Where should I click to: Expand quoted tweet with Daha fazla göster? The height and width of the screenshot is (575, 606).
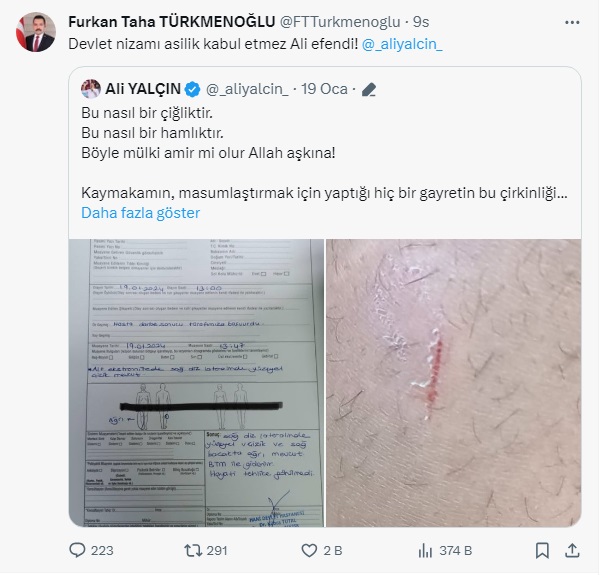[x=141, y=213]
